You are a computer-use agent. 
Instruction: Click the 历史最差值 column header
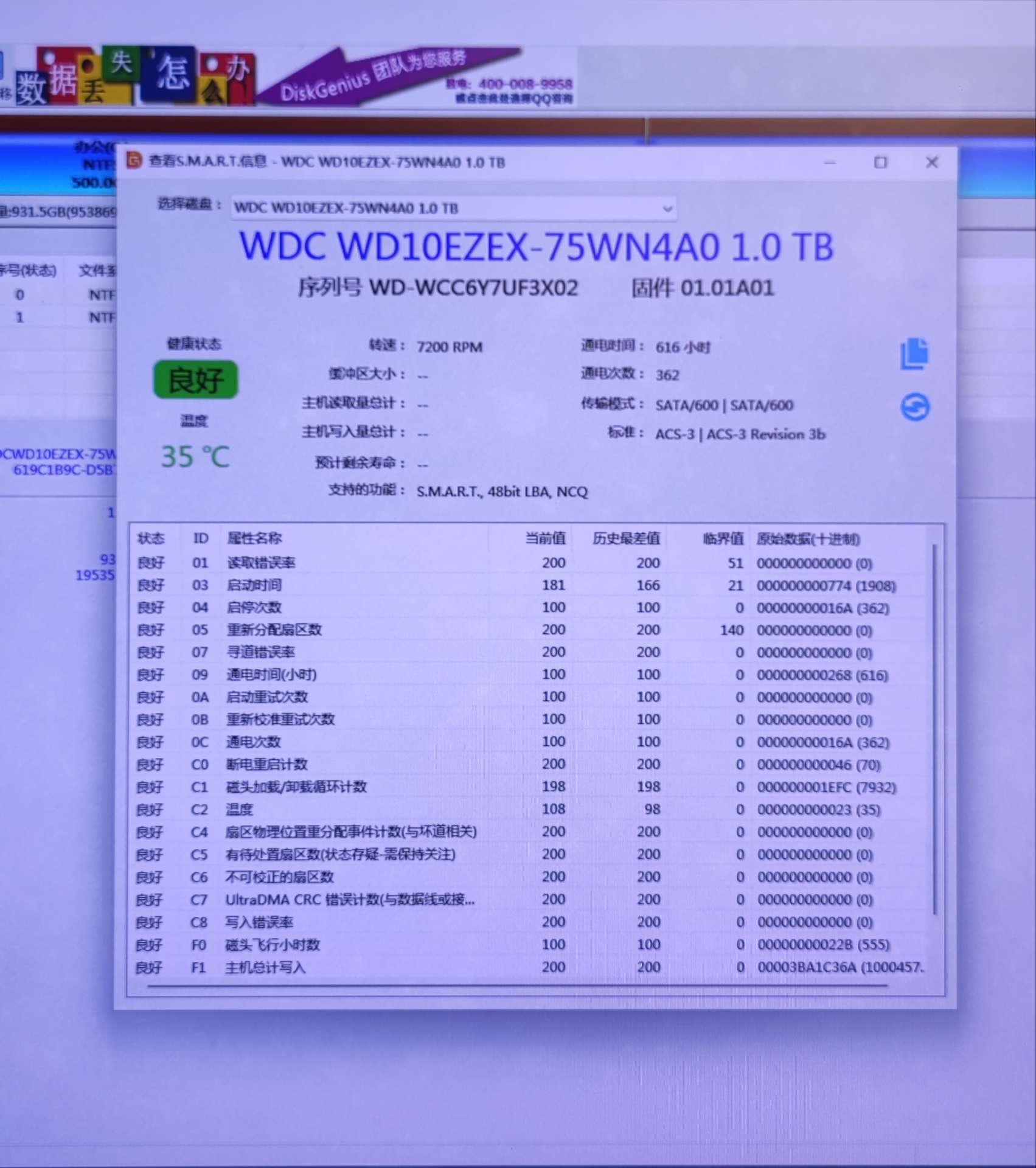click(626, 538)
